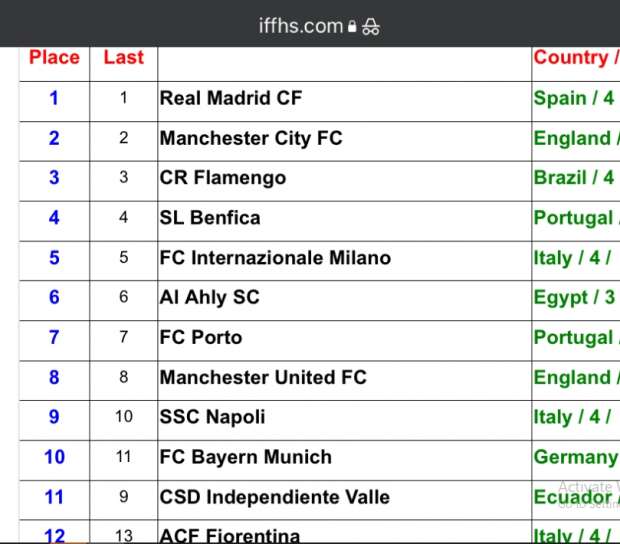Image resolution: width=620 pixels, height=544 pixels.
Task: Click Manchester United FC entry
Action: pyautogui.click(x=263, y=378)
